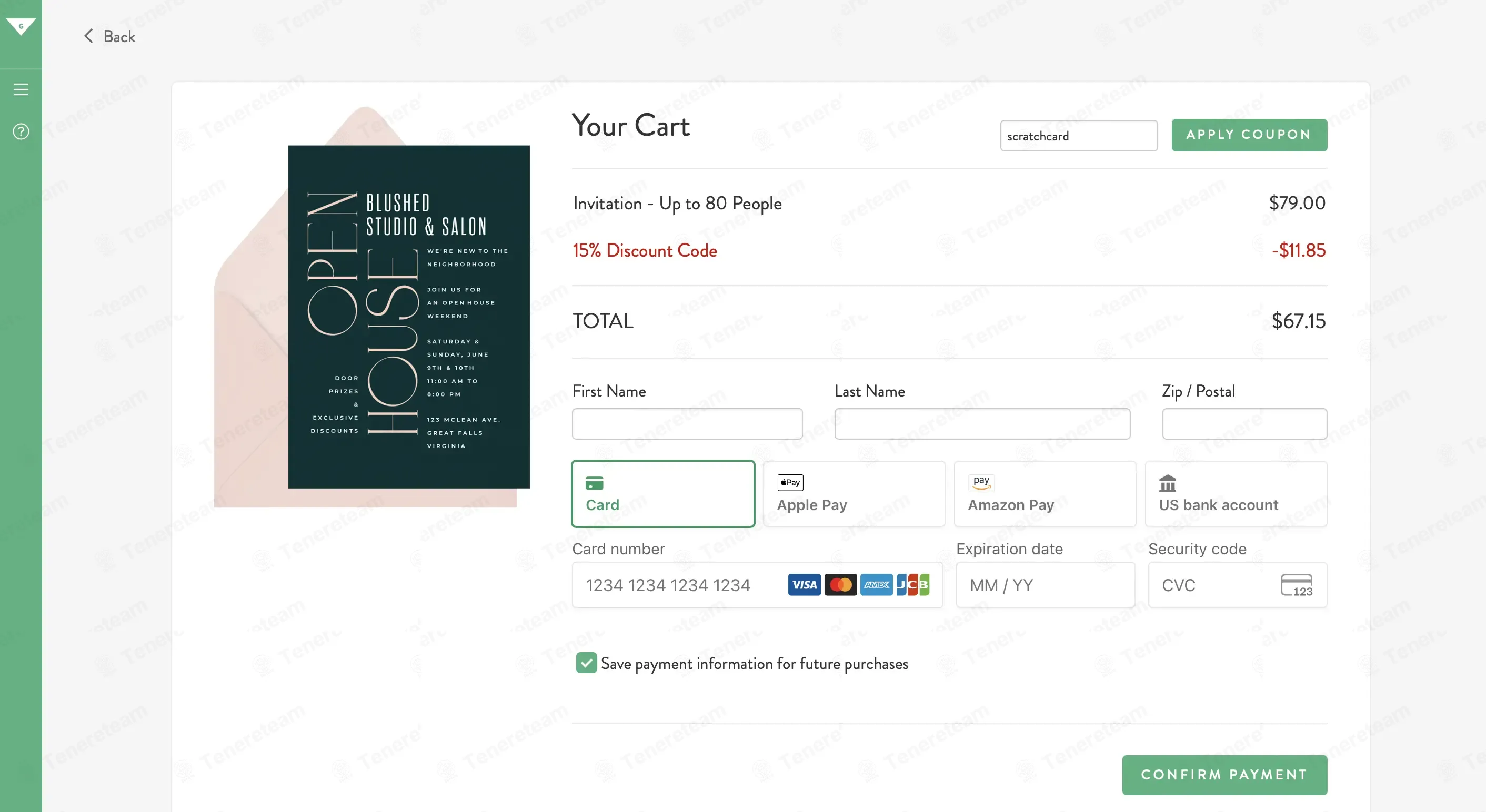This screenshot has width=1486, height=812.
Task: Click the Greenvelope logo in sidebar
Action: (x=21, y=26)
